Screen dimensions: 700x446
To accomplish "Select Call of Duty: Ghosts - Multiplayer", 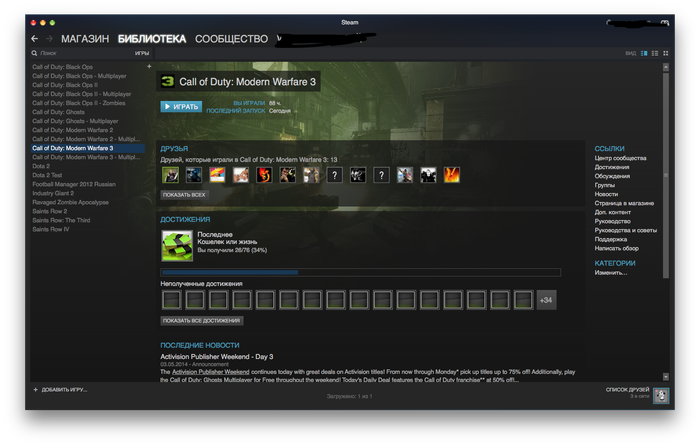I will 75,121.
